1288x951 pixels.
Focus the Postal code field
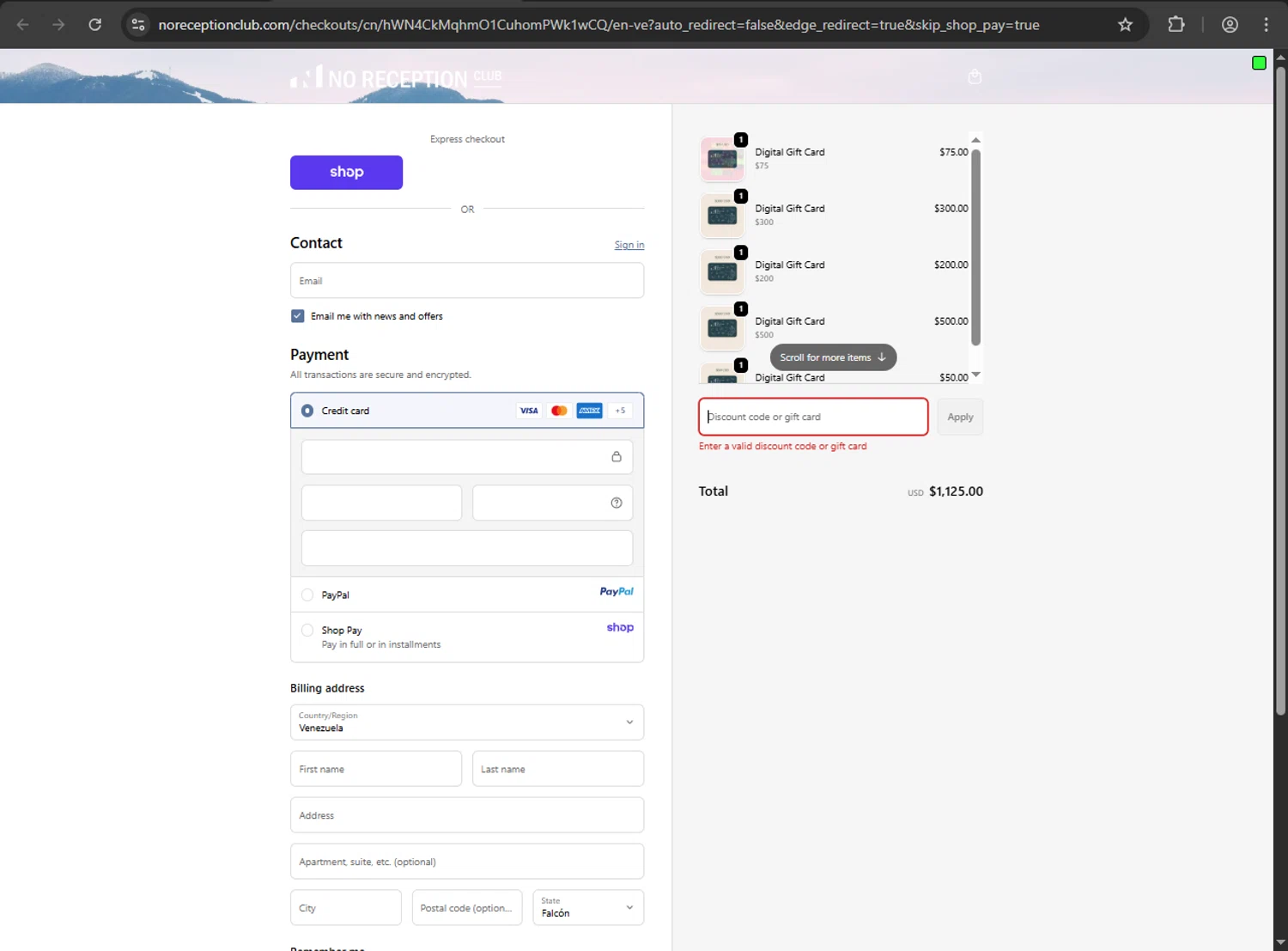467,907
